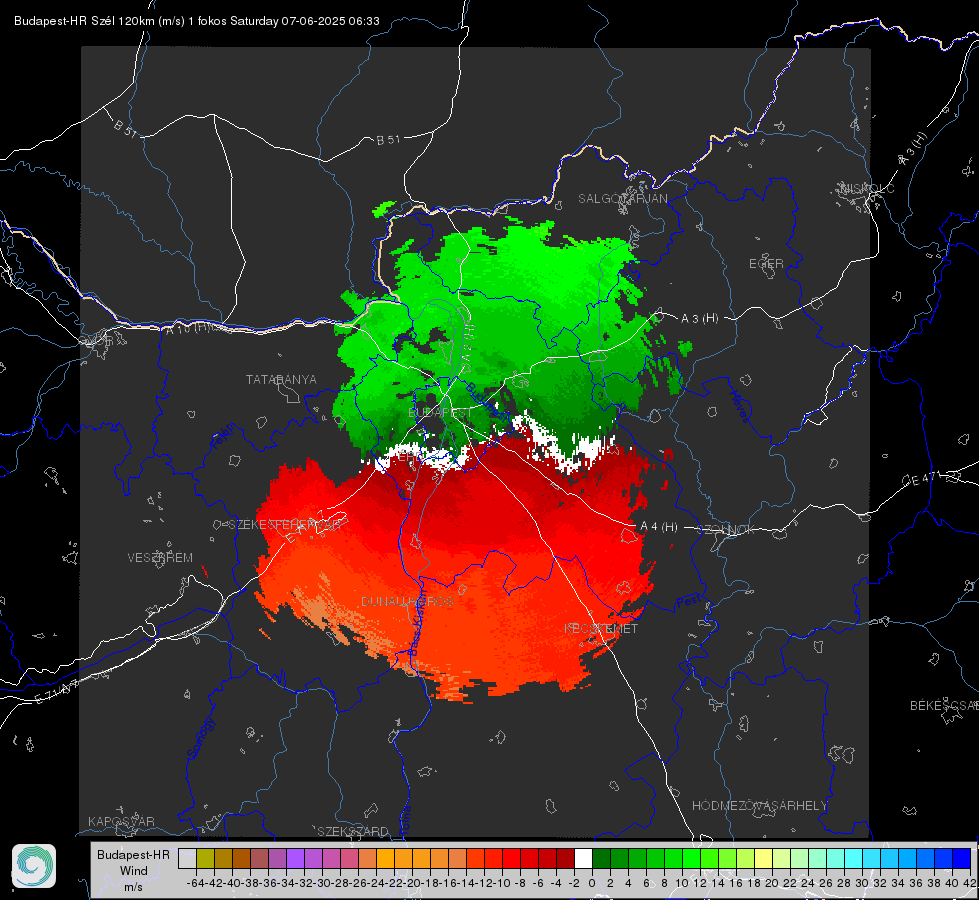Click the swirl logo icon beside the legend
The height and width of the screenshot is (900, 979).
click(34, 866)
